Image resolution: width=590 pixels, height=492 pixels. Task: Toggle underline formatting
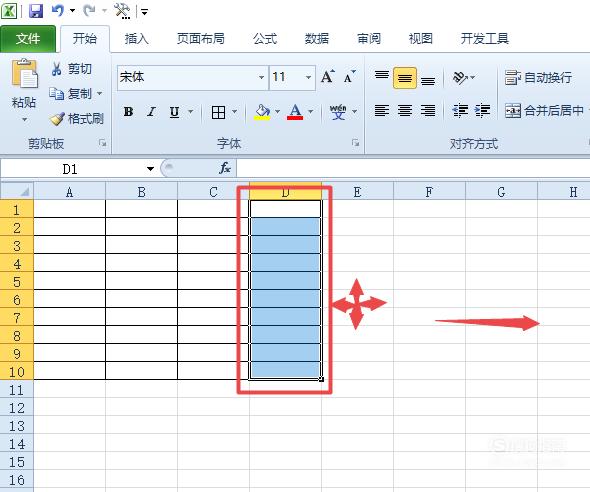[174, 112]
